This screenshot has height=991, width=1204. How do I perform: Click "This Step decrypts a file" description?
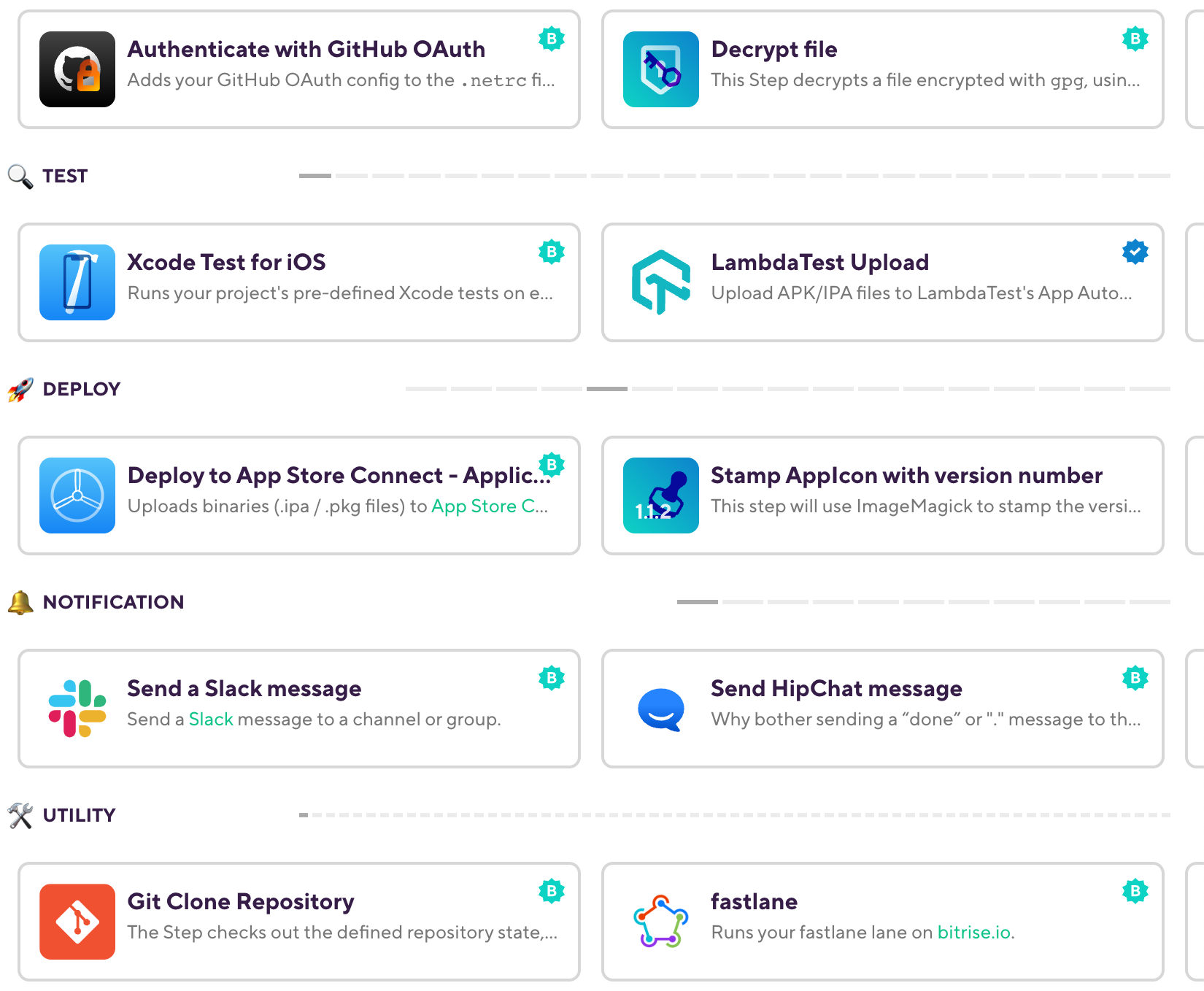click(x=925, y=80)
